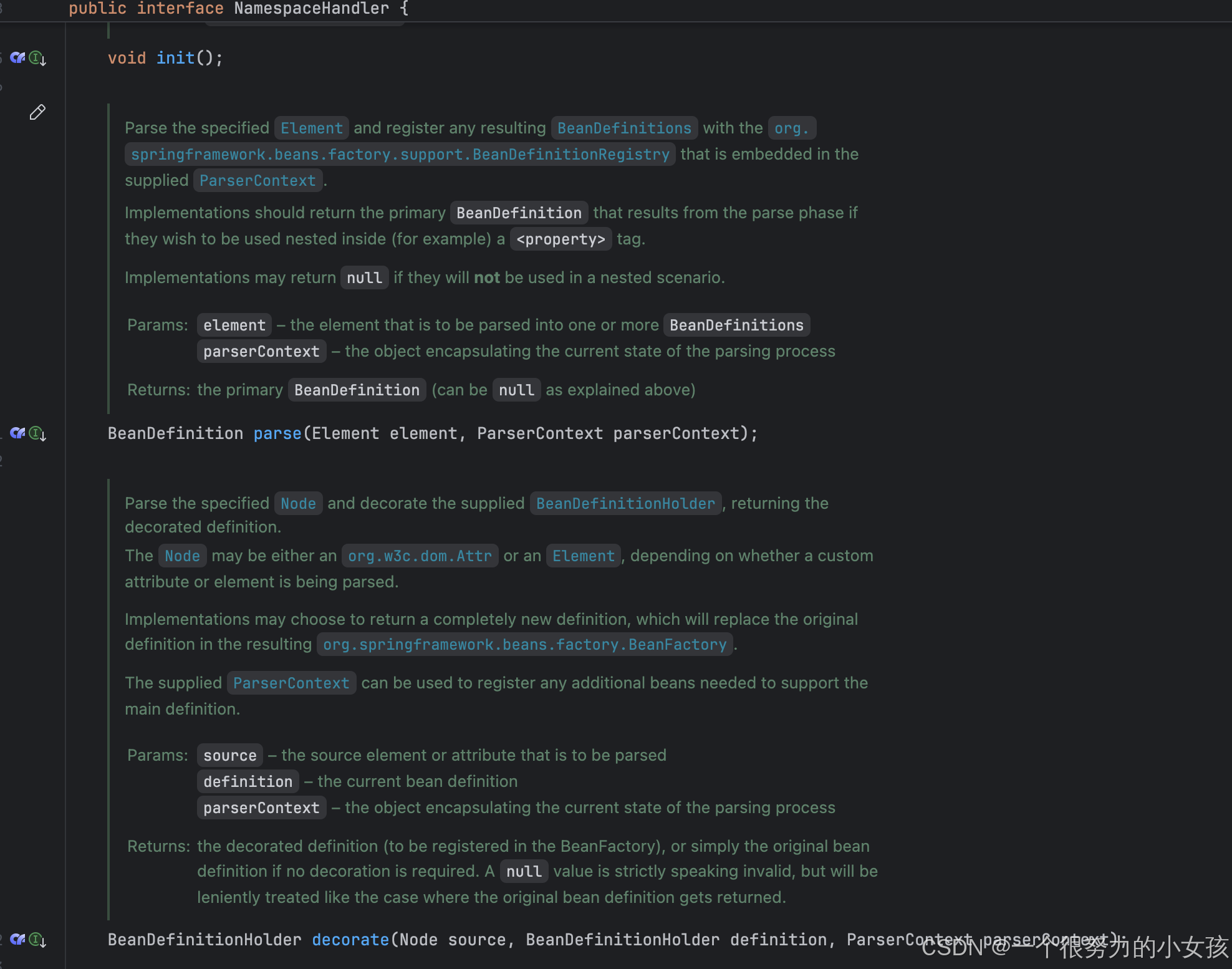This screenshot has height=969, width=1232.
Task: Click the Node link after 'Parse the specified'
Action: click(x=298, y=504)
